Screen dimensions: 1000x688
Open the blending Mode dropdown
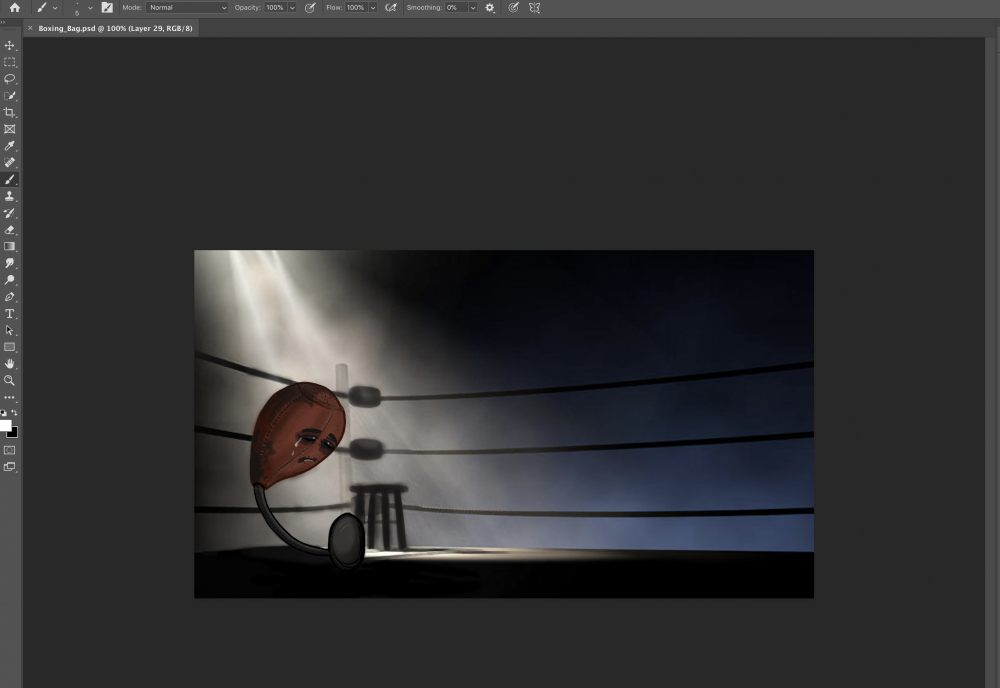pos(187,7)
